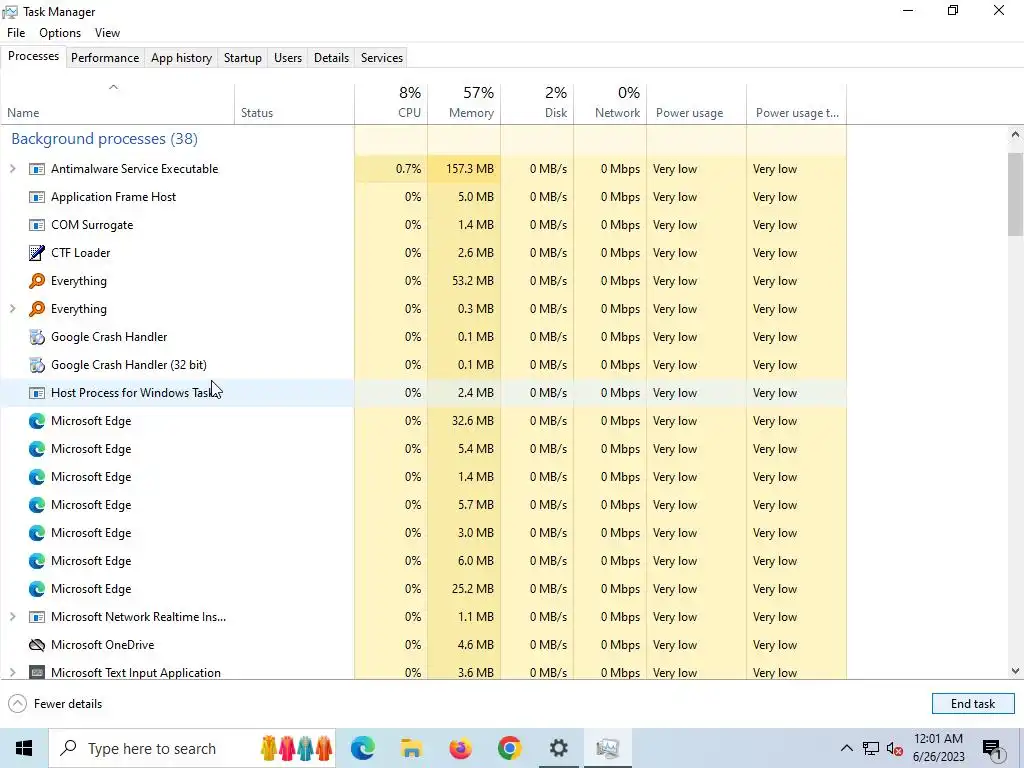This screenshot has height=768, width=1024.
Task: Sort processes by the Name column
Action: pyautogui.click(x=117, y=104)
